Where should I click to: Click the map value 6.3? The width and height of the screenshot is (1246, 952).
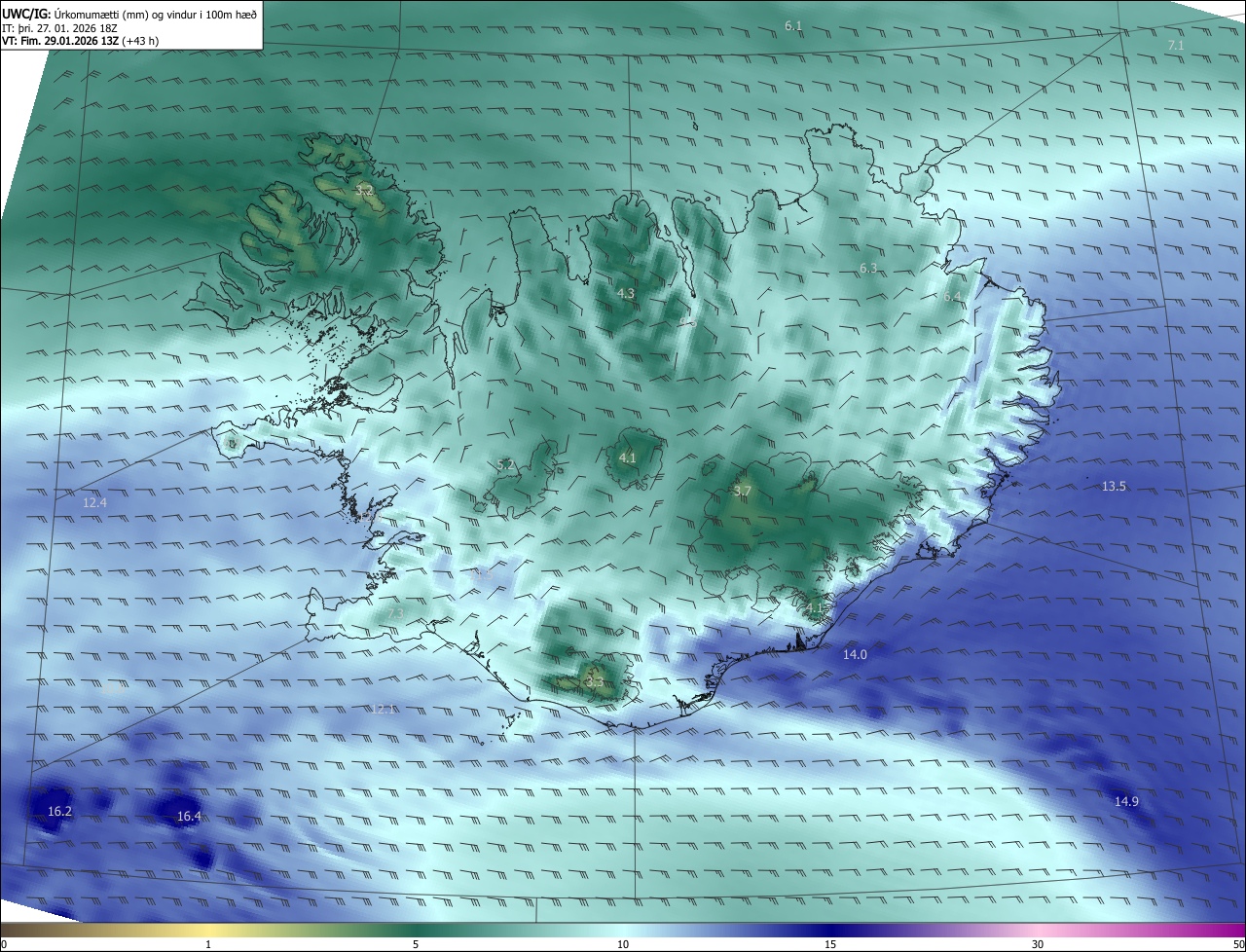click(868, 268)
